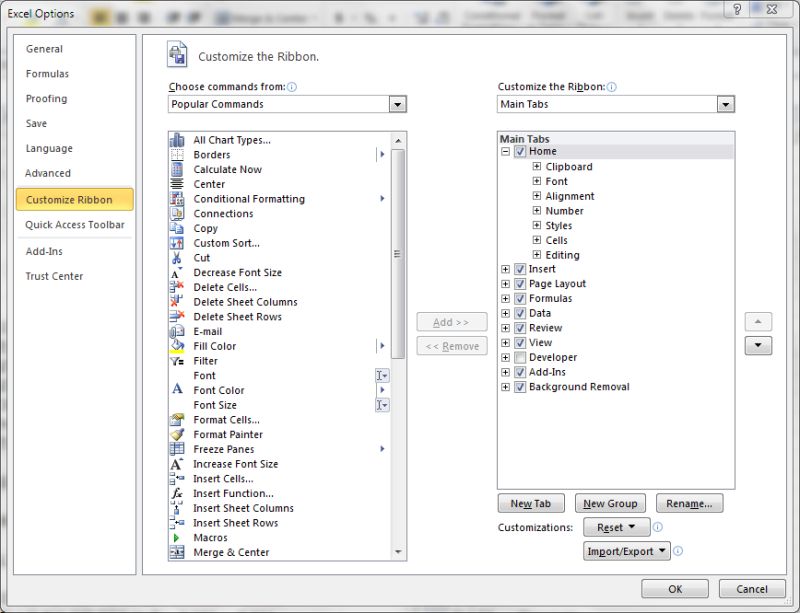Open the Choose commands from dropdown
The image size is (800, 613).
coord(398,104)
